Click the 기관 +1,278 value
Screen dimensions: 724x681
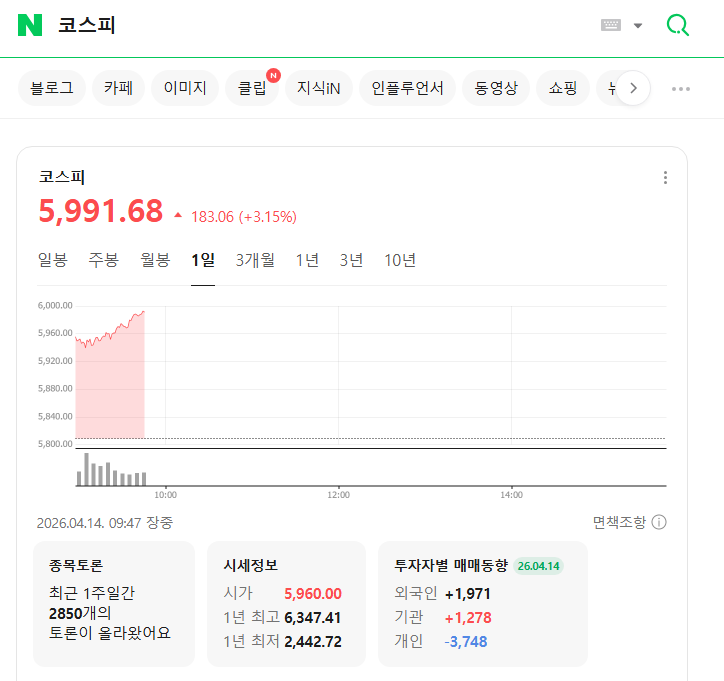pyautogui.click(x=468, y=617)
